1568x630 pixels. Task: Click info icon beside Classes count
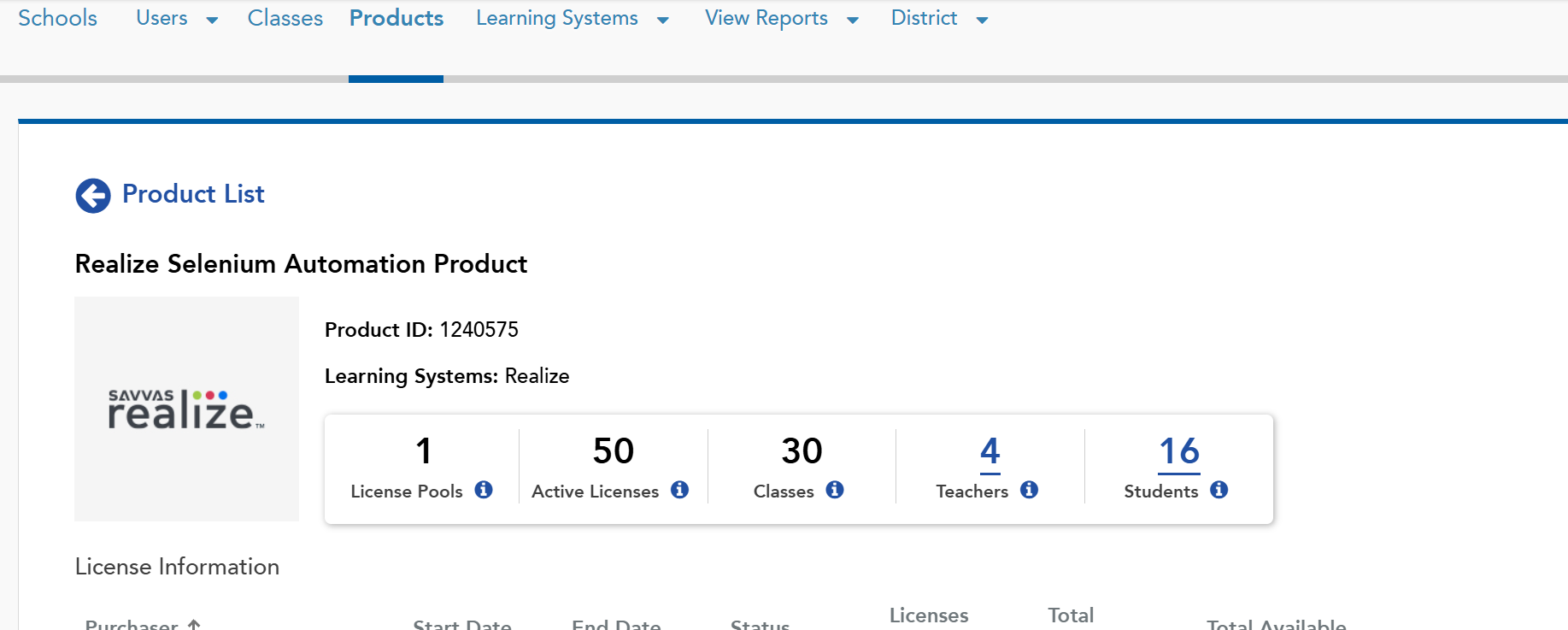[835, 490]
